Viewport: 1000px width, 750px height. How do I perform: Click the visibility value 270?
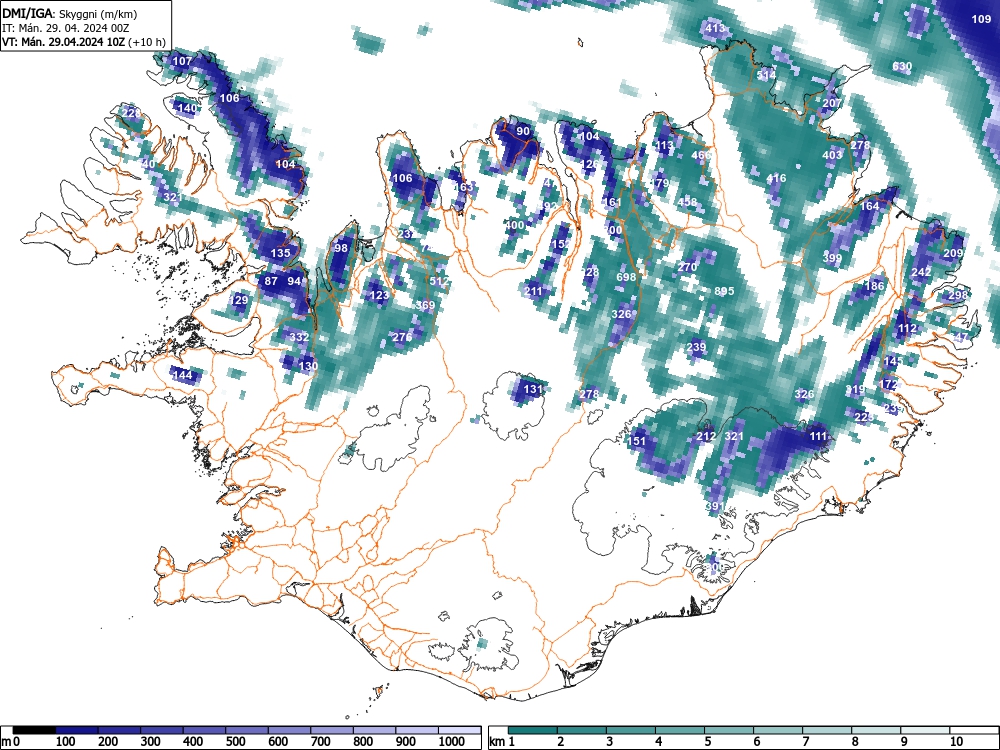[687, 267]
